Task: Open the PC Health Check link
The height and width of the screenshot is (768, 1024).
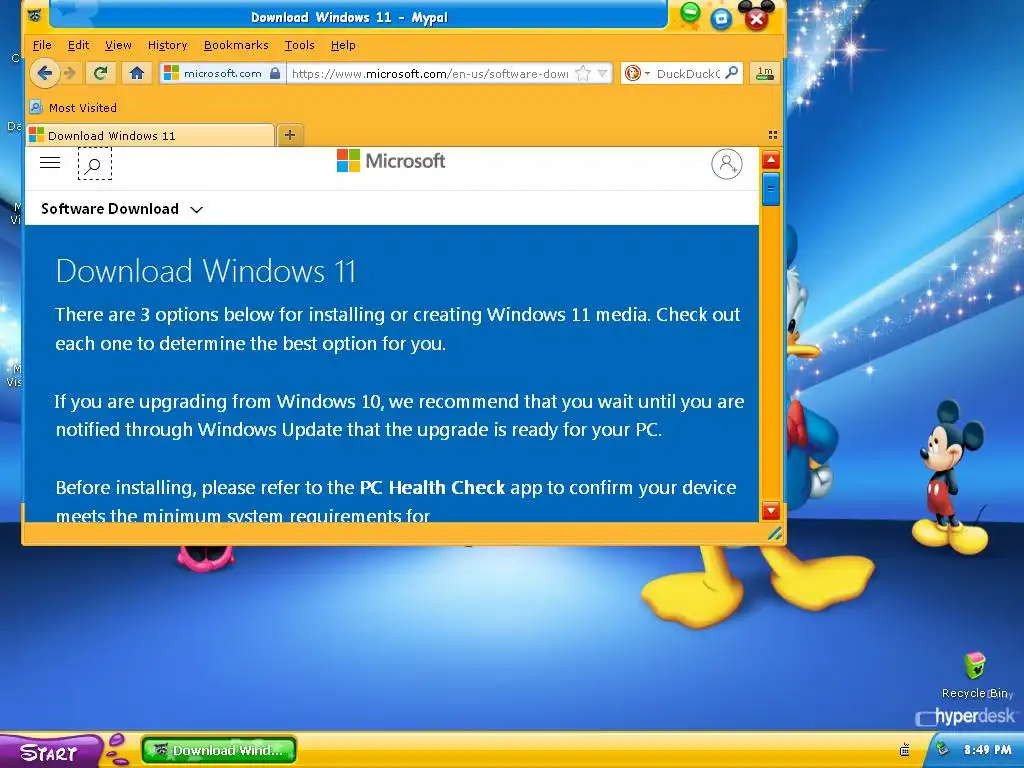Action: (432, 488)
